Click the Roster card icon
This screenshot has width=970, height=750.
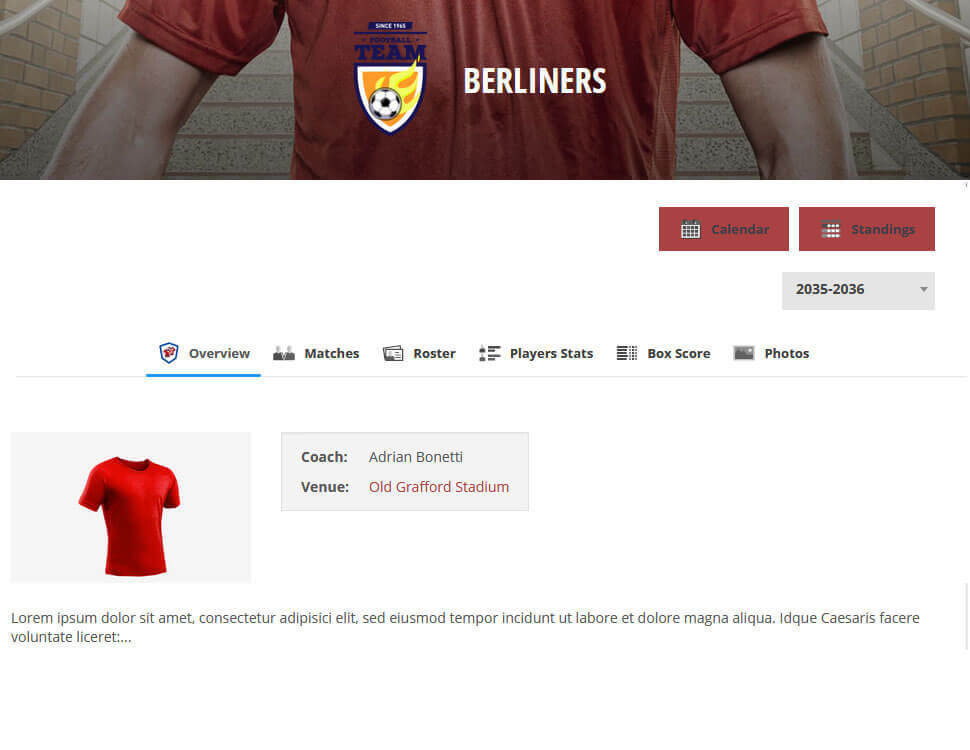393,353
